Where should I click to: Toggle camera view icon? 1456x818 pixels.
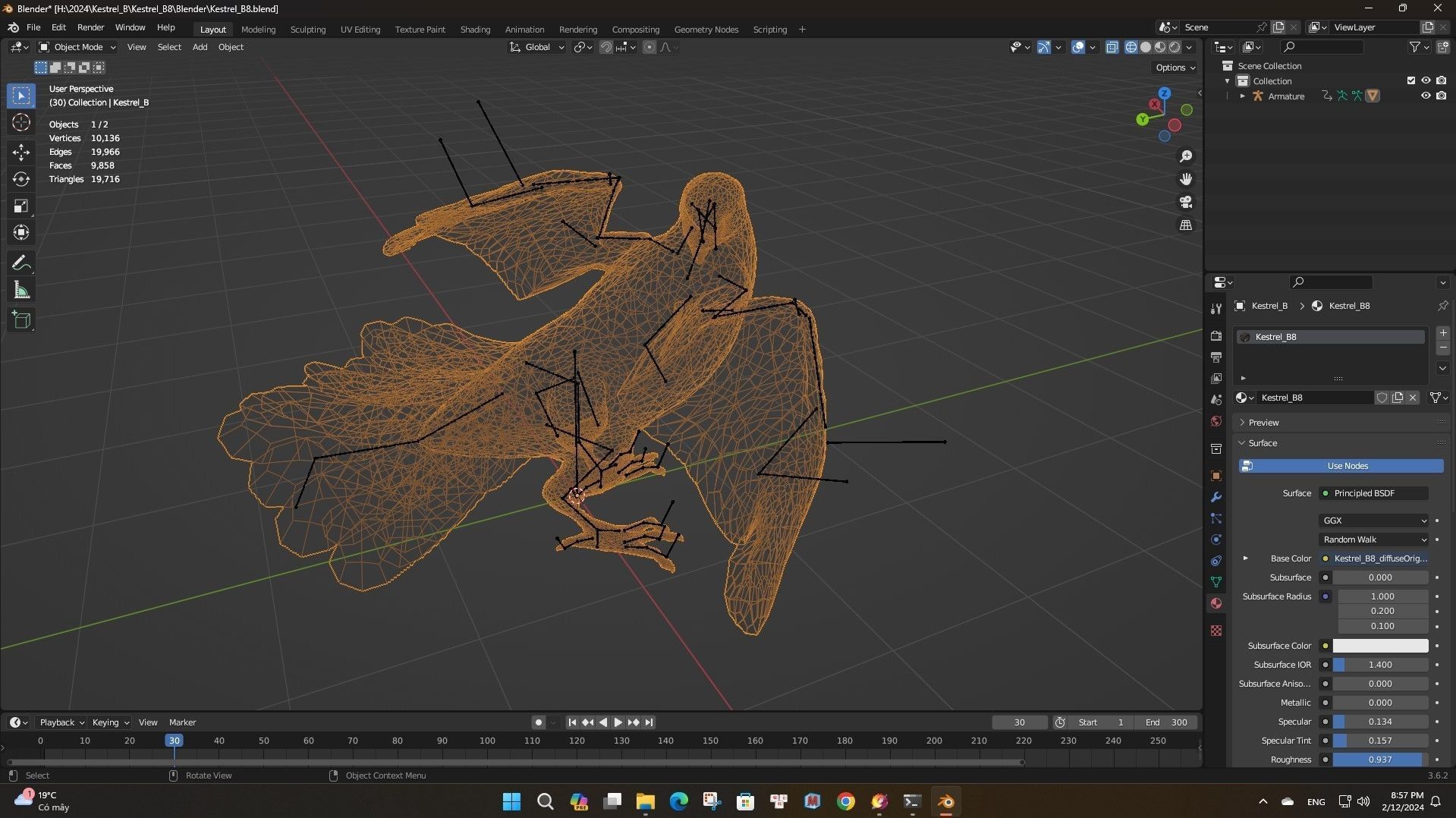click(1186, 203)
